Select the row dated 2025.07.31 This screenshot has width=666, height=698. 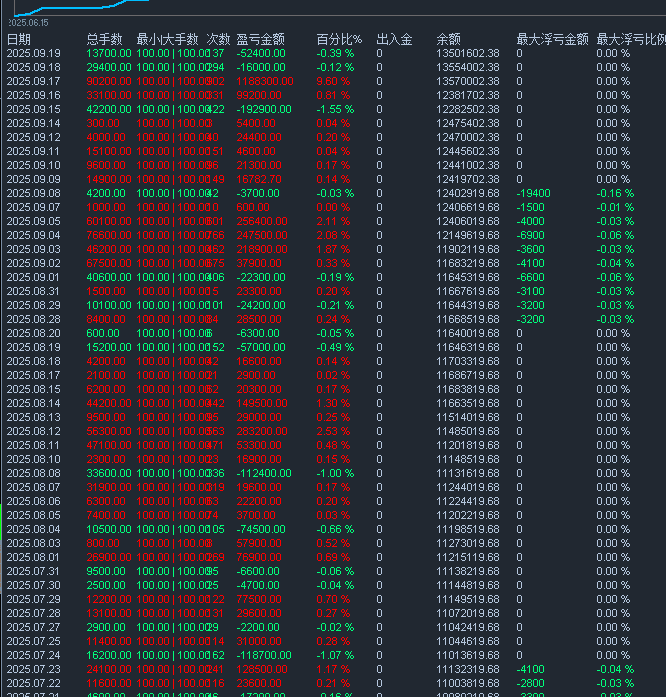pos(33,571)
